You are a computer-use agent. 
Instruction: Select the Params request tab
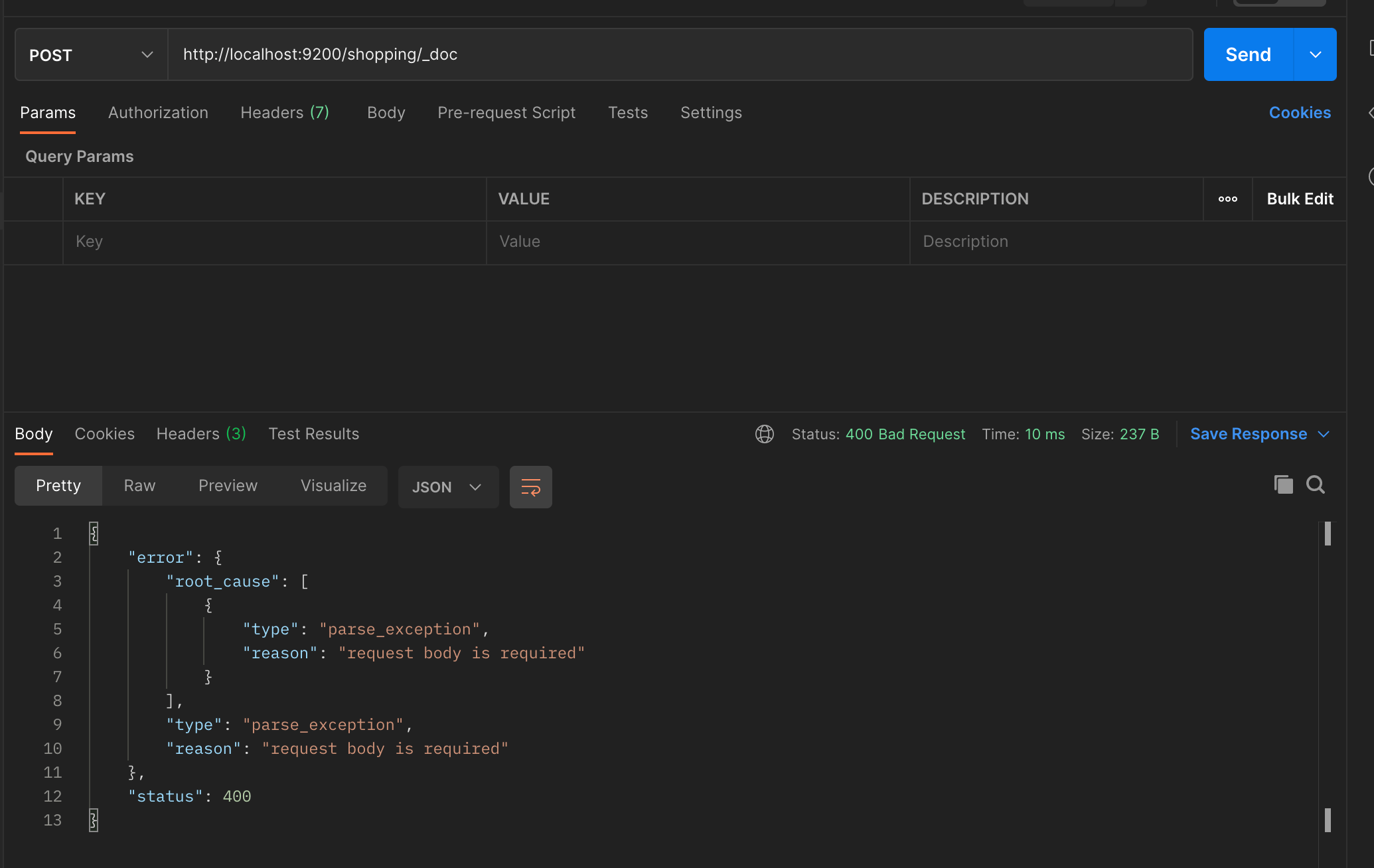pos(48,113)
